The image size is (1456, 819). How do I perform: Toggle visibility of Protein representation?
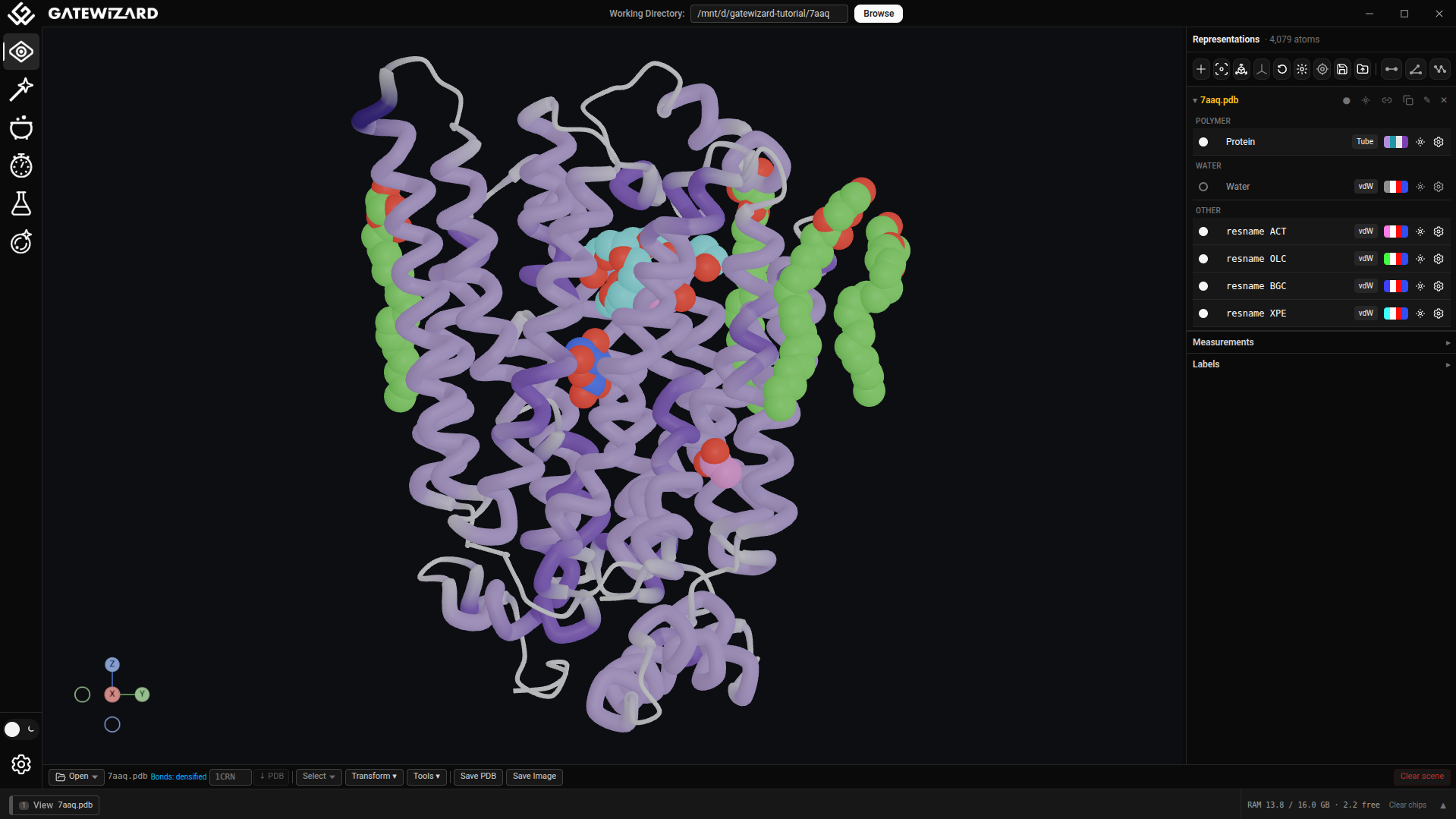pyautogui.click(x=1203, y=142)
